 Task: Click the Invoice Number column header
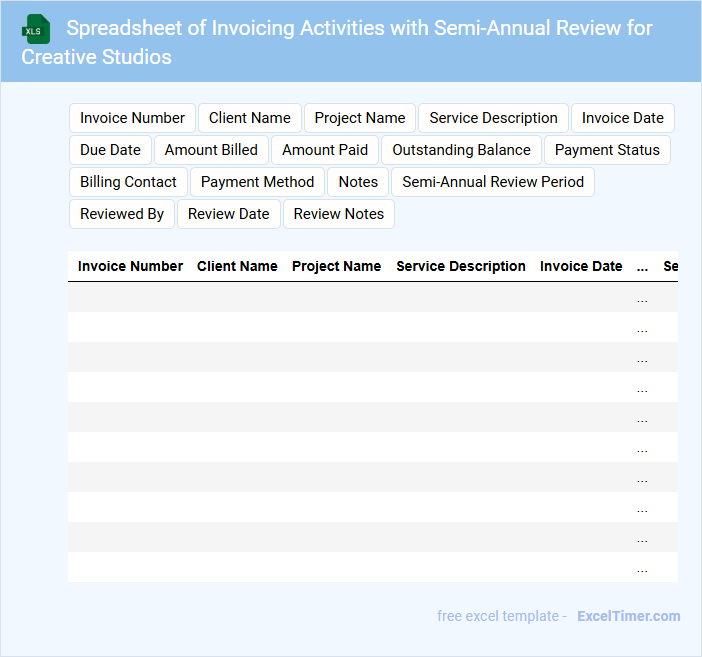pyautogui.click(x=130, y=266)
